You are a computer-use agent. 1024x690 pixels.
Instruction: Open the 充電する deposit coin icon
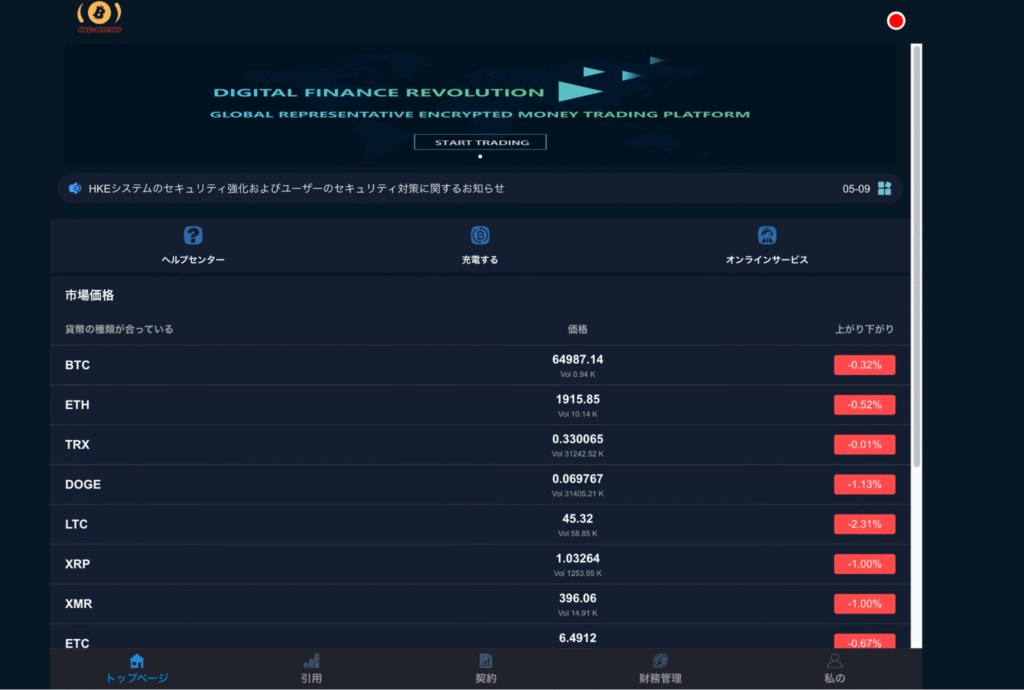[x=480, y=235]
